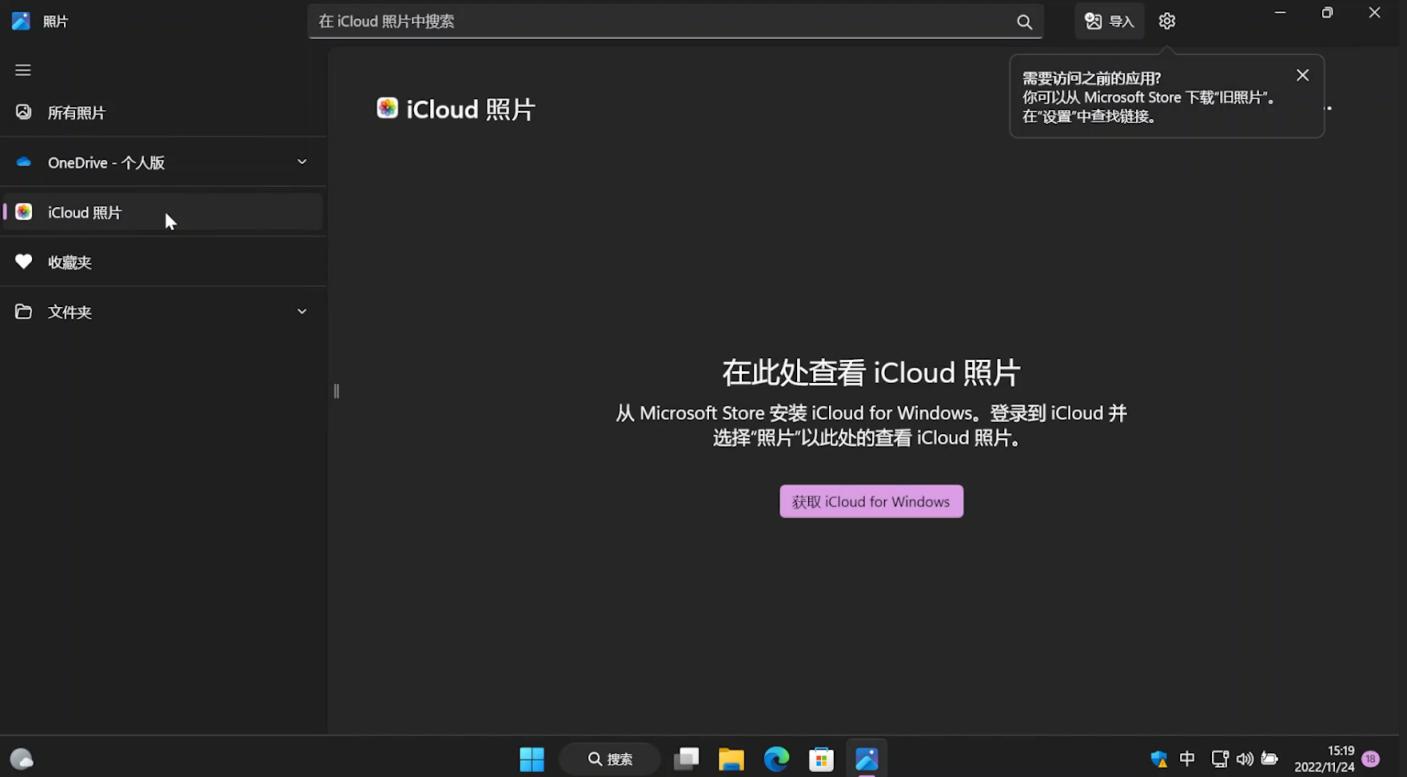Screen dimensions: 1407x777
Task: Open 收藏夹 via the heart icon
Action: [x=23, y=261]
